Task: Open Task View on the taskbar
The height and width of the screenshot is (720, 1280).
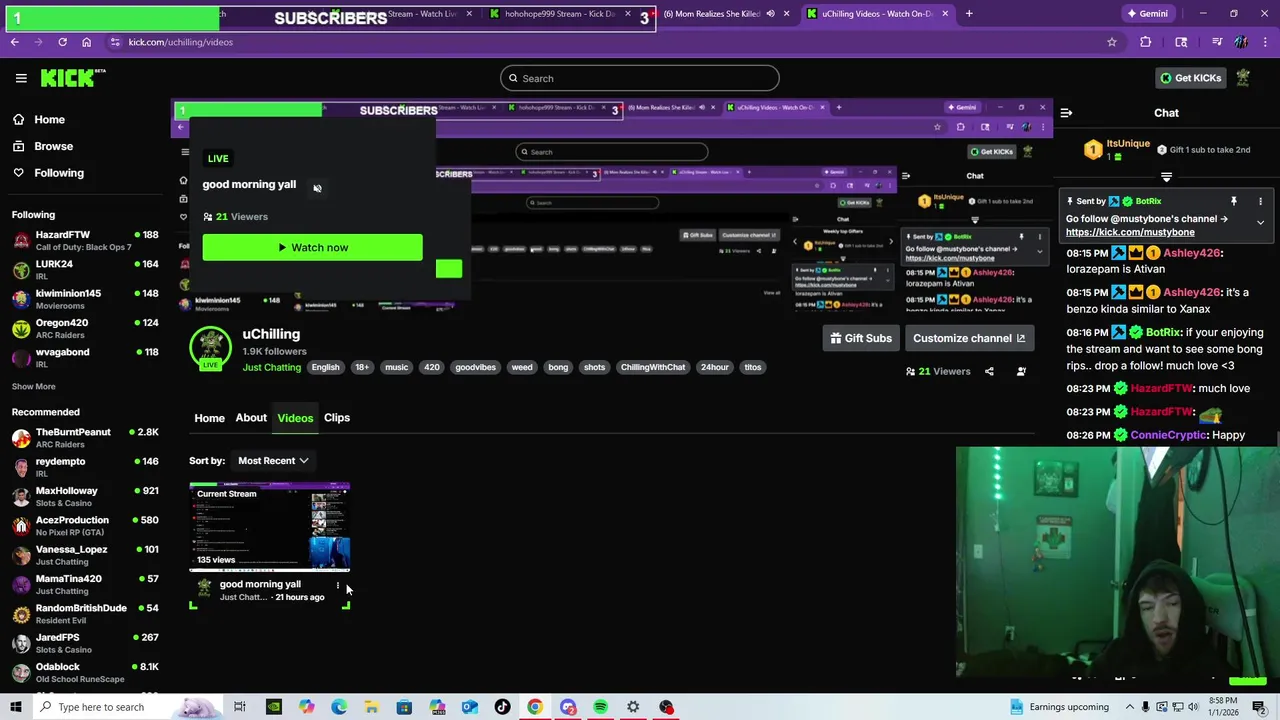Action: 240,707
